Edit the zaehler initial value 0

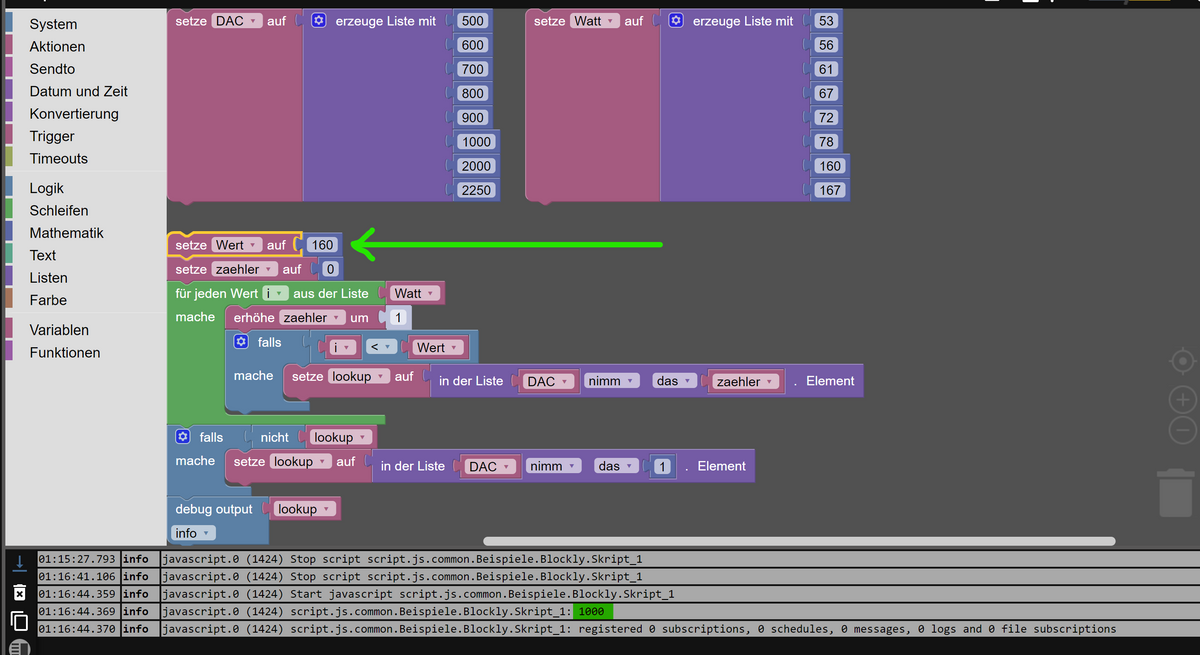[x=331, y=269]
